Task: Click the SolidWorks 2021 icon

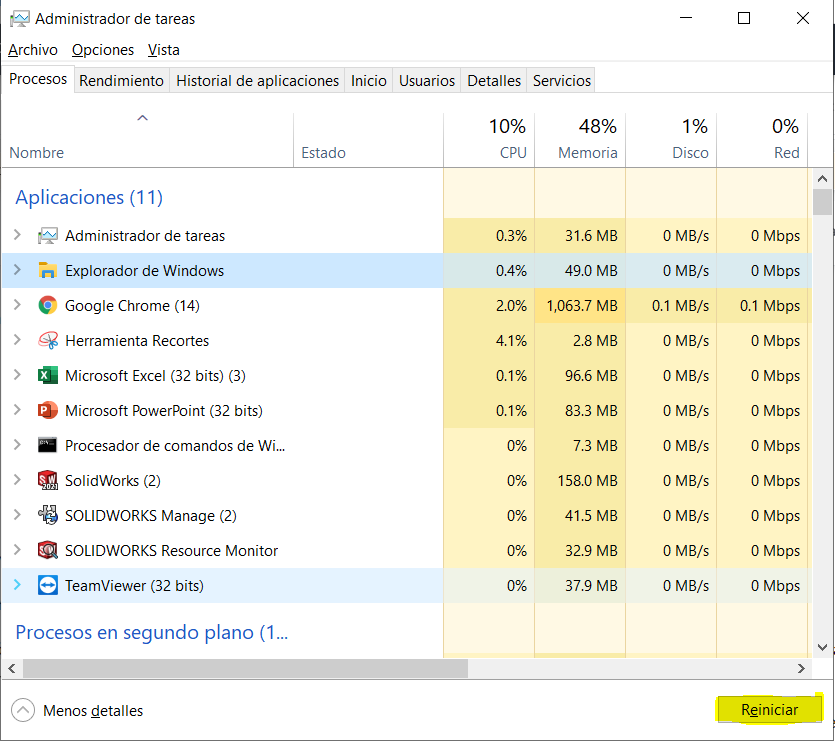Action: [47, 481]
